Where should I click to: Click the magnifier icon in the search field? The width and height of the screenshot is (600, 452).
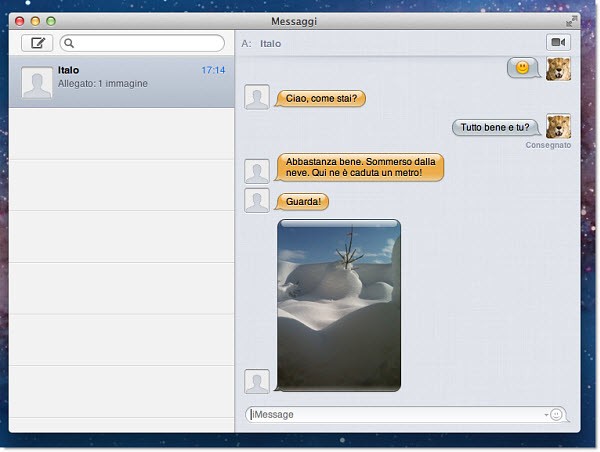pos(69,43)
